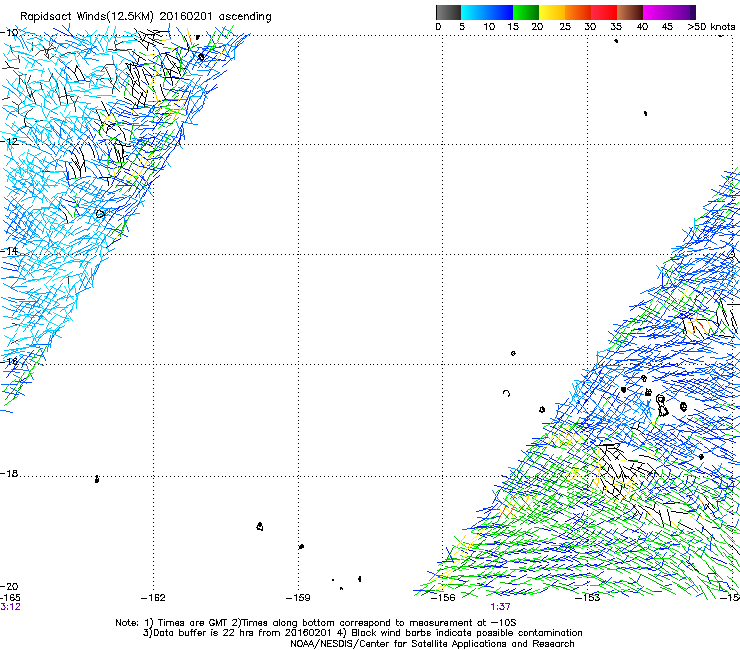Image resolution: width=740 pixels, height=650 pixels.
Task: Click the latitude label '-12'
Action: point(10,142)
